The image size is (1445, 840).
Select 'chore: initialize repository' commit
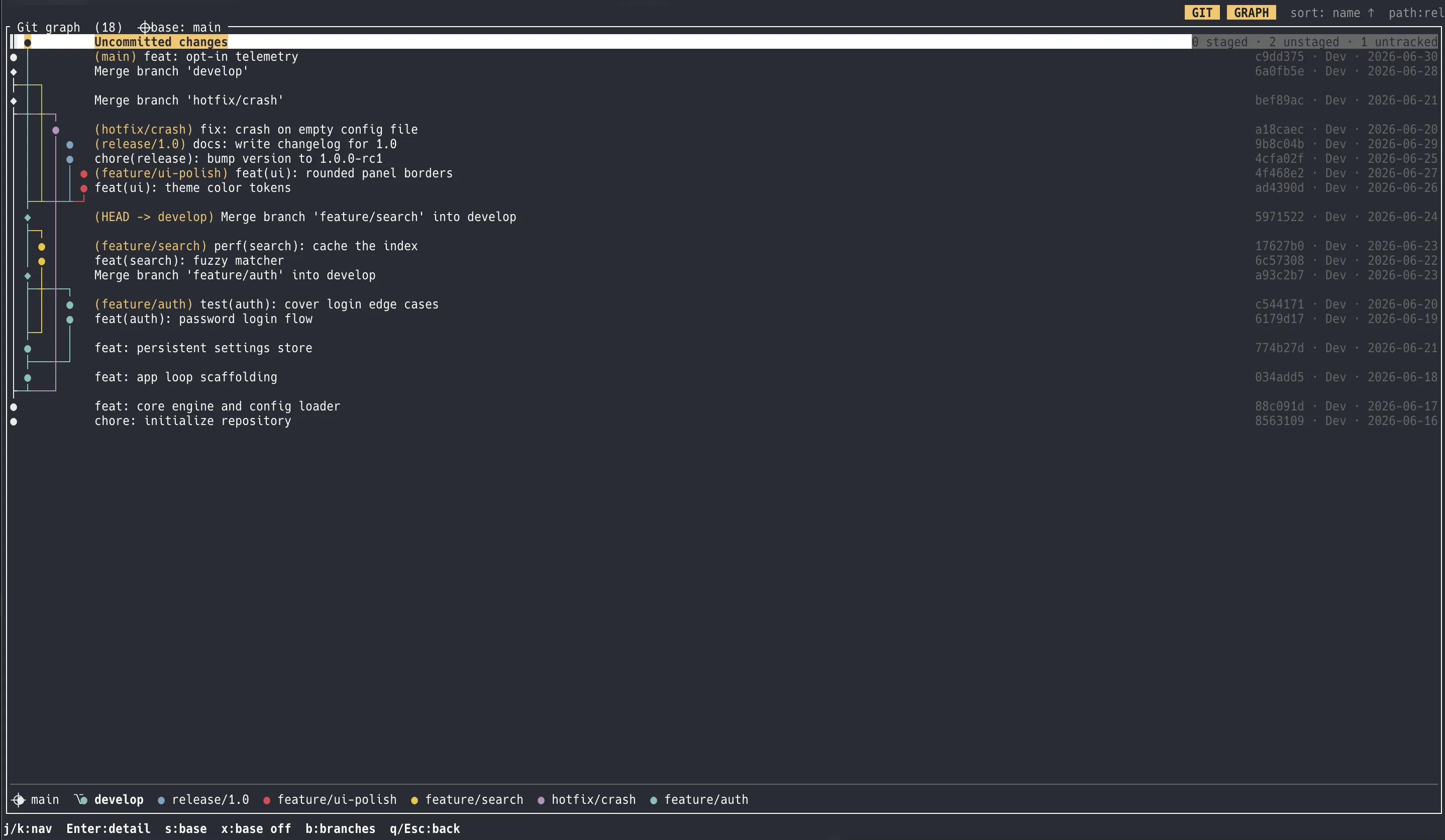tap(724, 421)
